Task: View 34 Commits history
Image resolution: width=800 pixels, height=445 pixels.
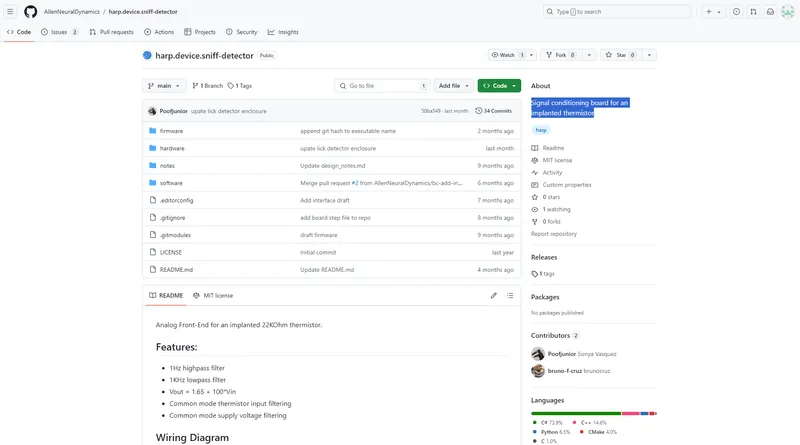Action: coord(493,111)
